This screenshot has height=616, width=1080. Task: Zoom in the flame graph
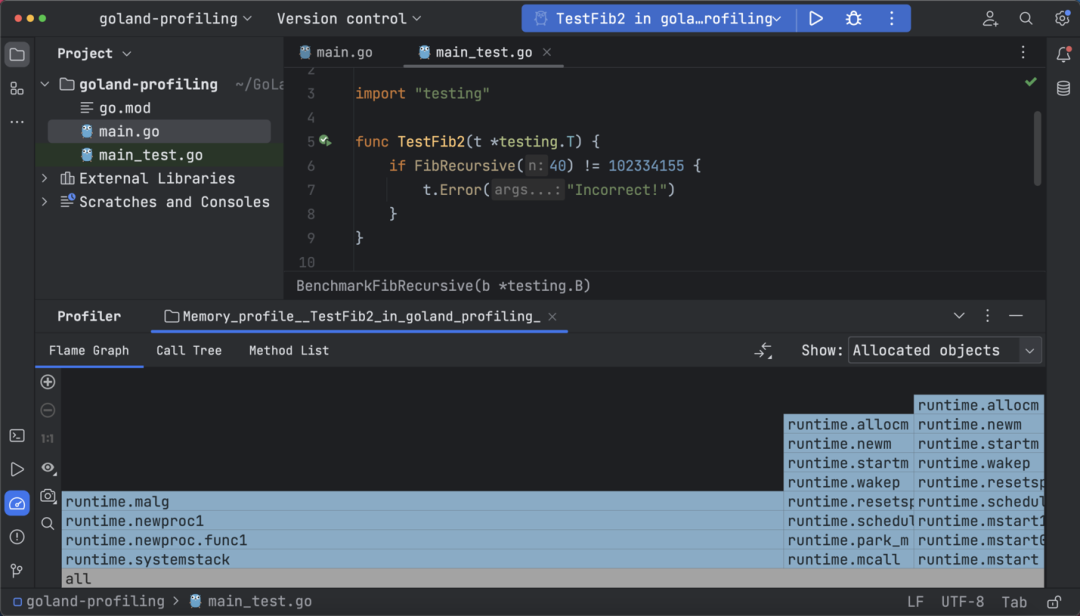(48, 382)
